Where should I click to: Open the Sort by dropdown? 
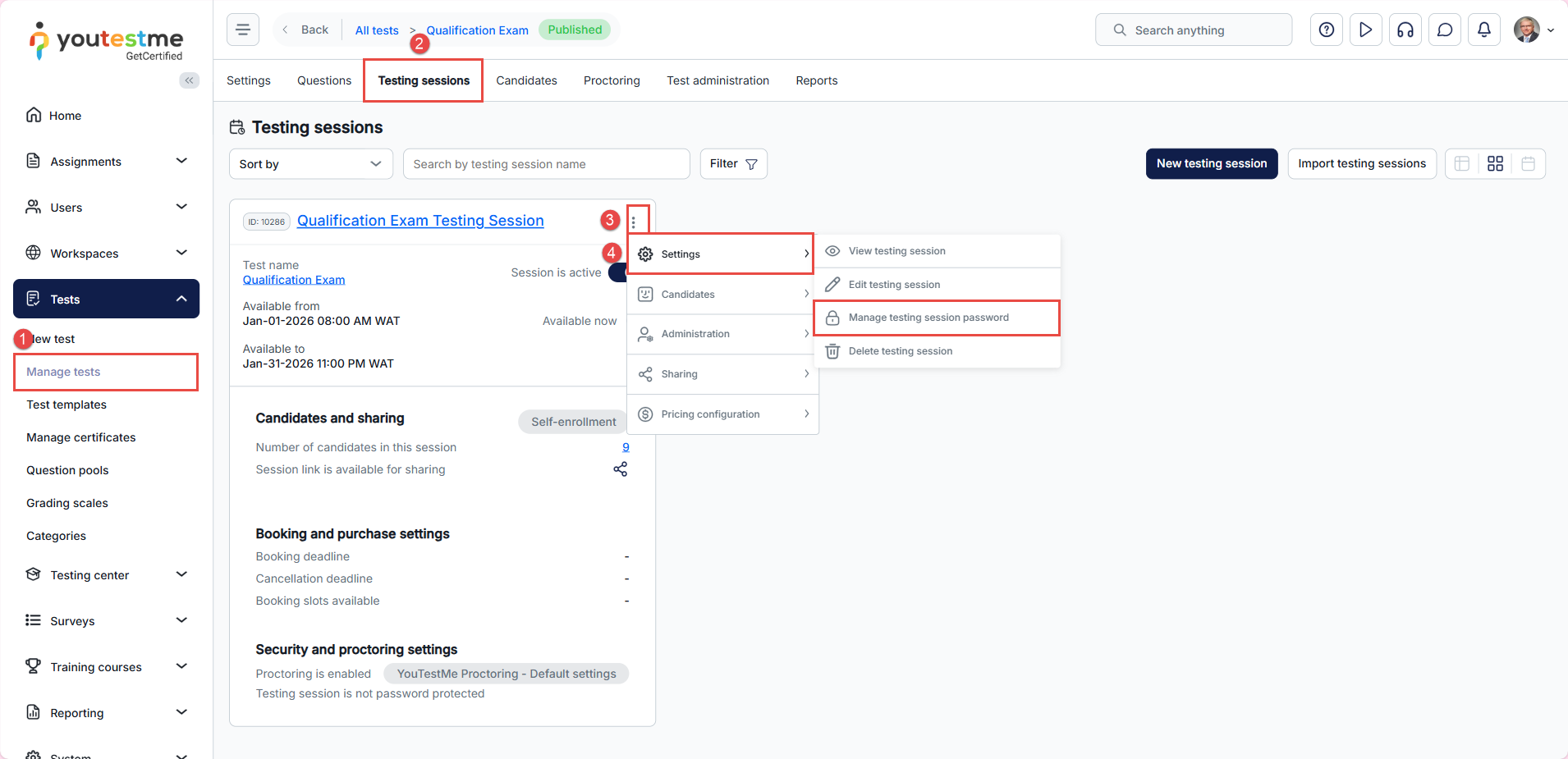pyautogui.click(x=310, y=164)
